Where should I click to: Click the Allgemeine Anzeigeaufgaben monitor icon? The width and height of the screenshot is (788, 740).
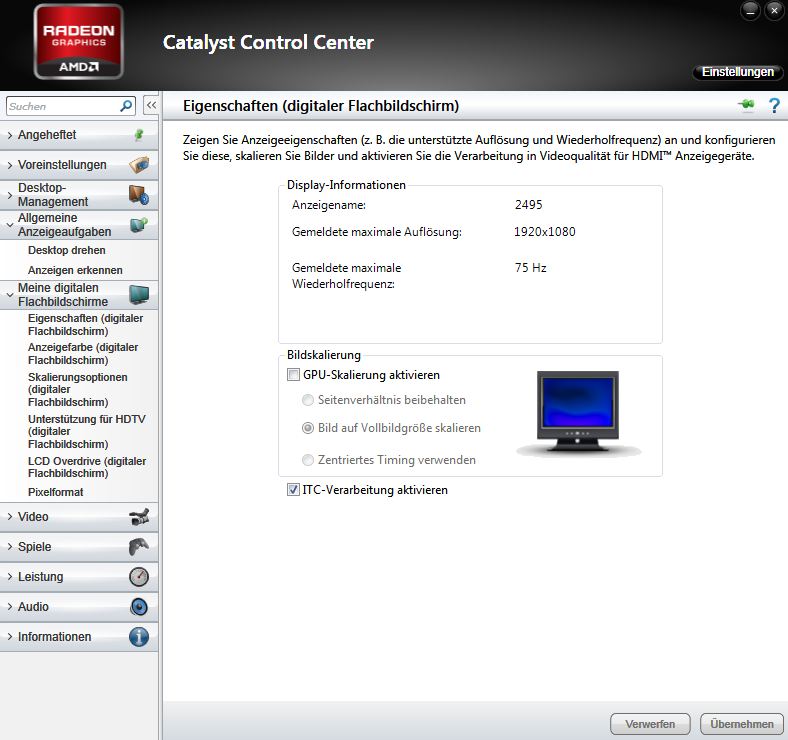139,225
